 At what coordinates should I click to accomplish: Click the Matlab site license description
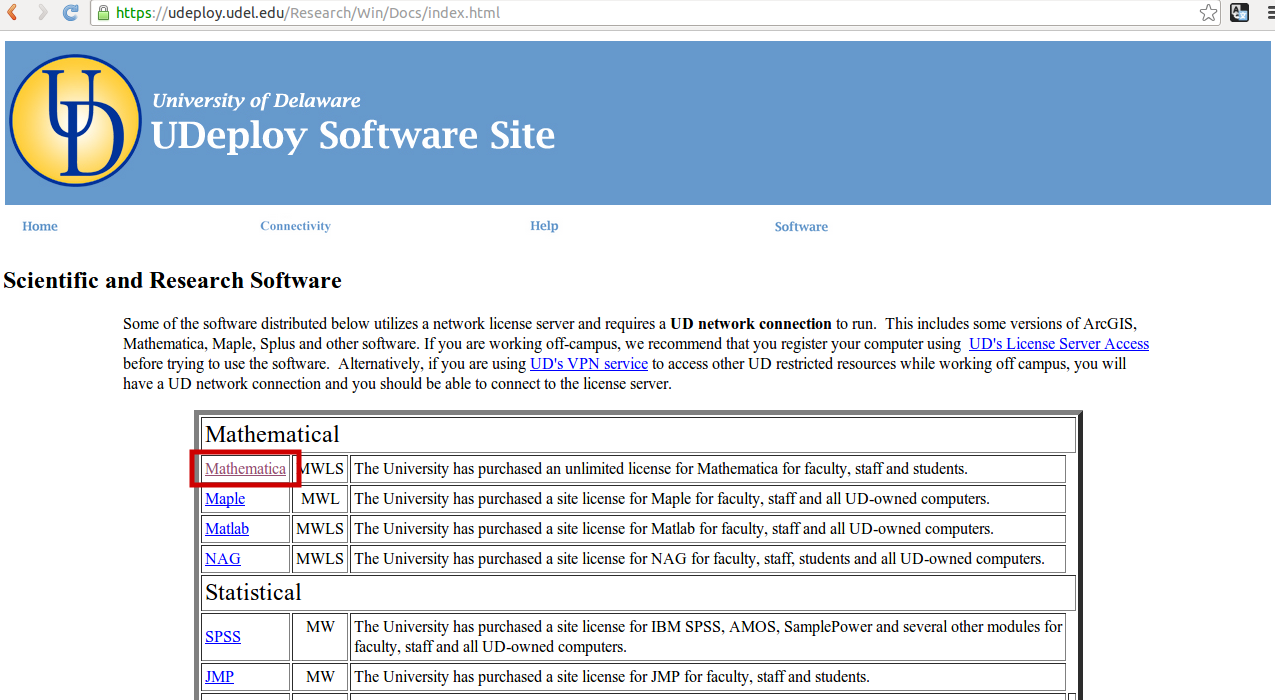point(674,529)
